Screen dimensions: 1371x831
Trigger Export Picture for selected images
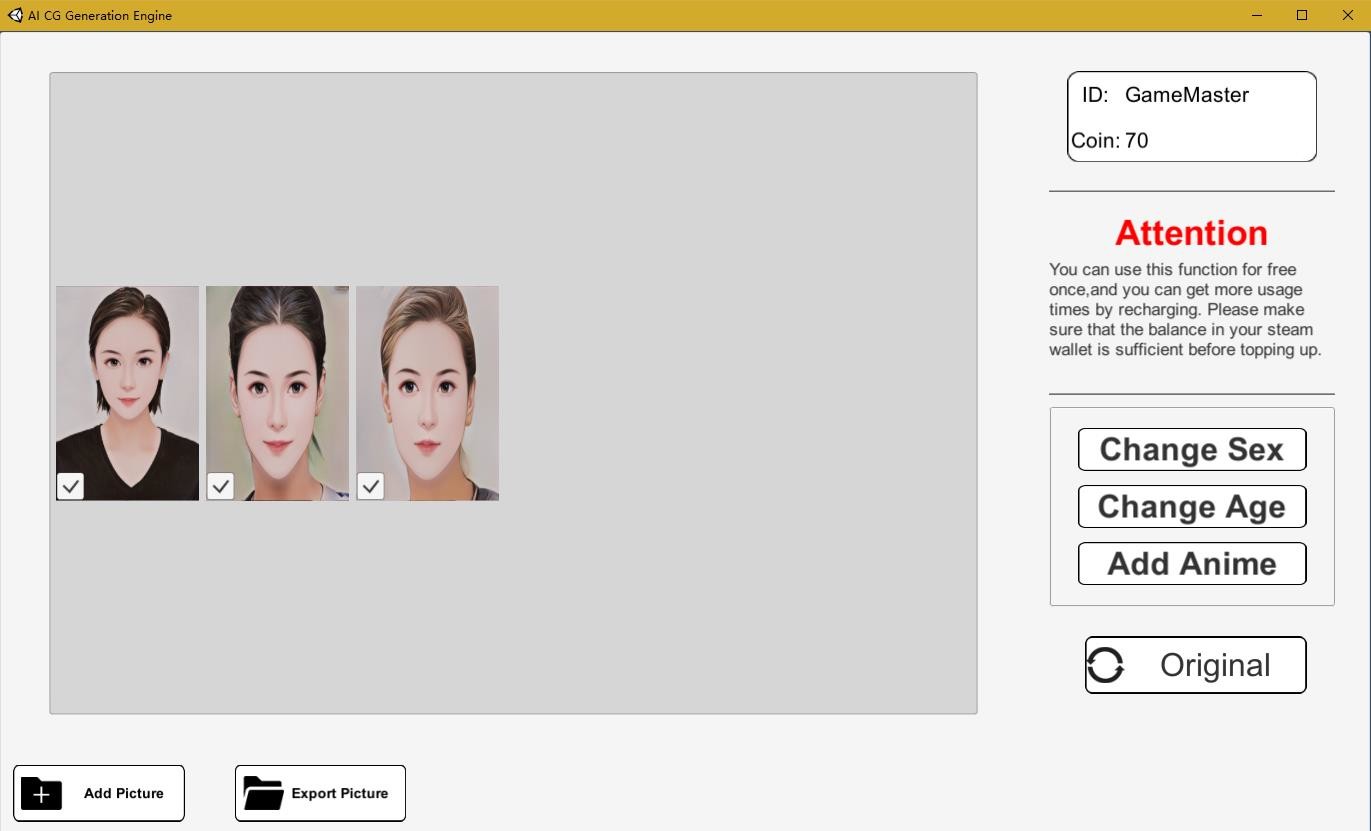click(320, 793)
